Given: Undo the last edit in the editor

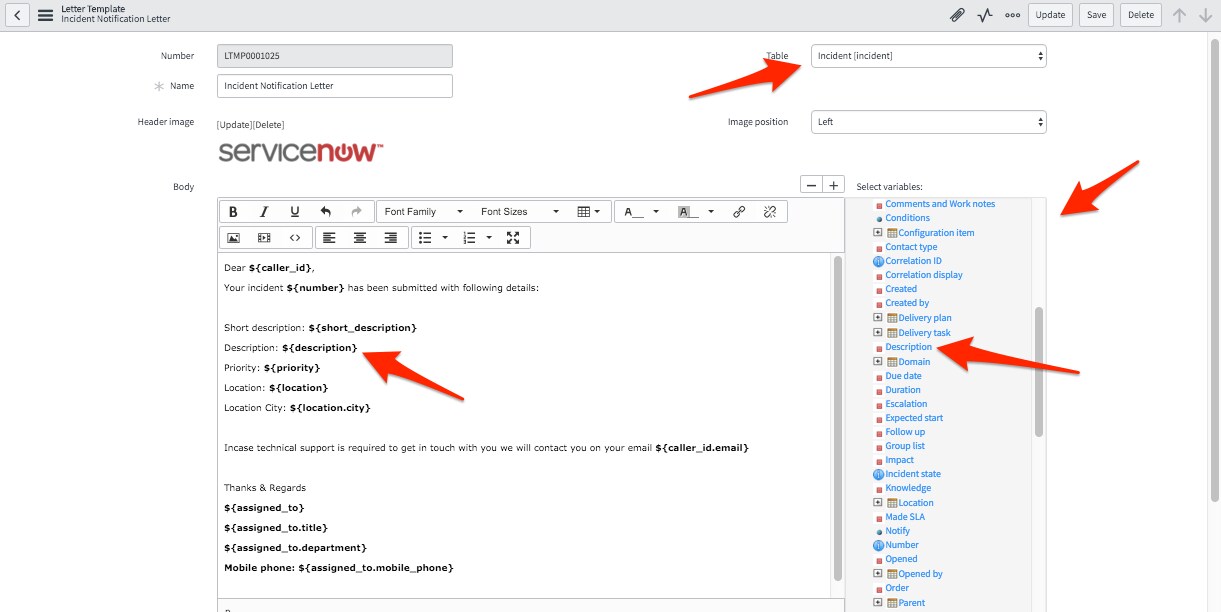Looking at the screenshot, I should pyautogui.click(x=325, y=212).
